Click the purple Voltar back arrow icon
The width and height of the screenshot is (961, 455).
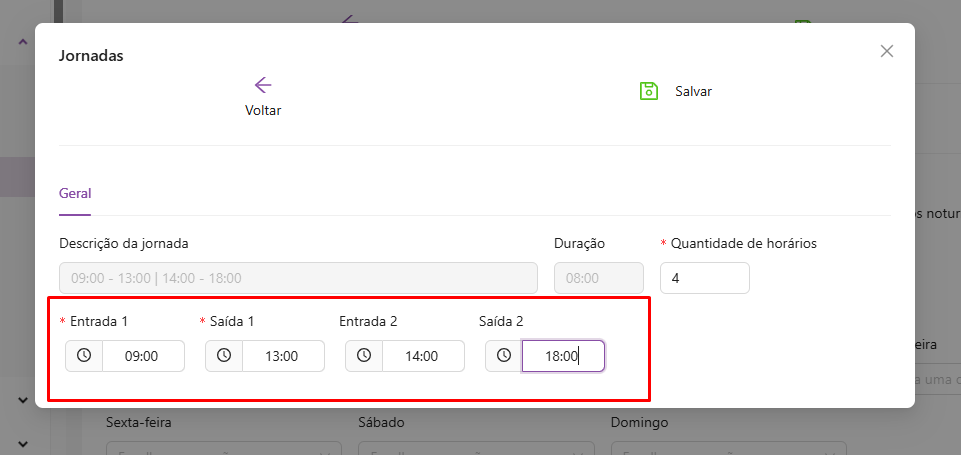click(x=263, y=85)
